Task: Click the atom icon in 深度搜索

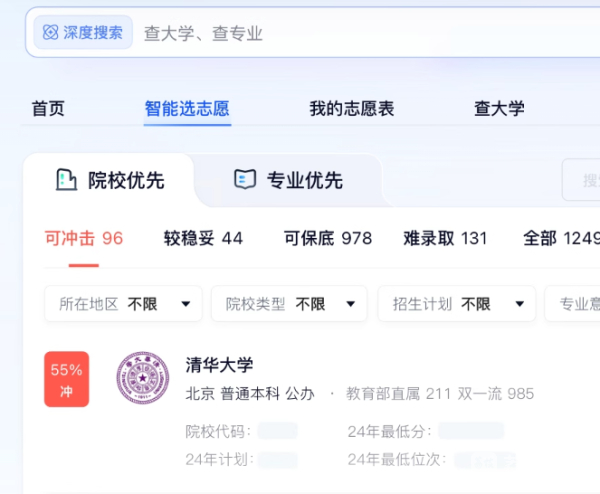Action: (51, 33)
